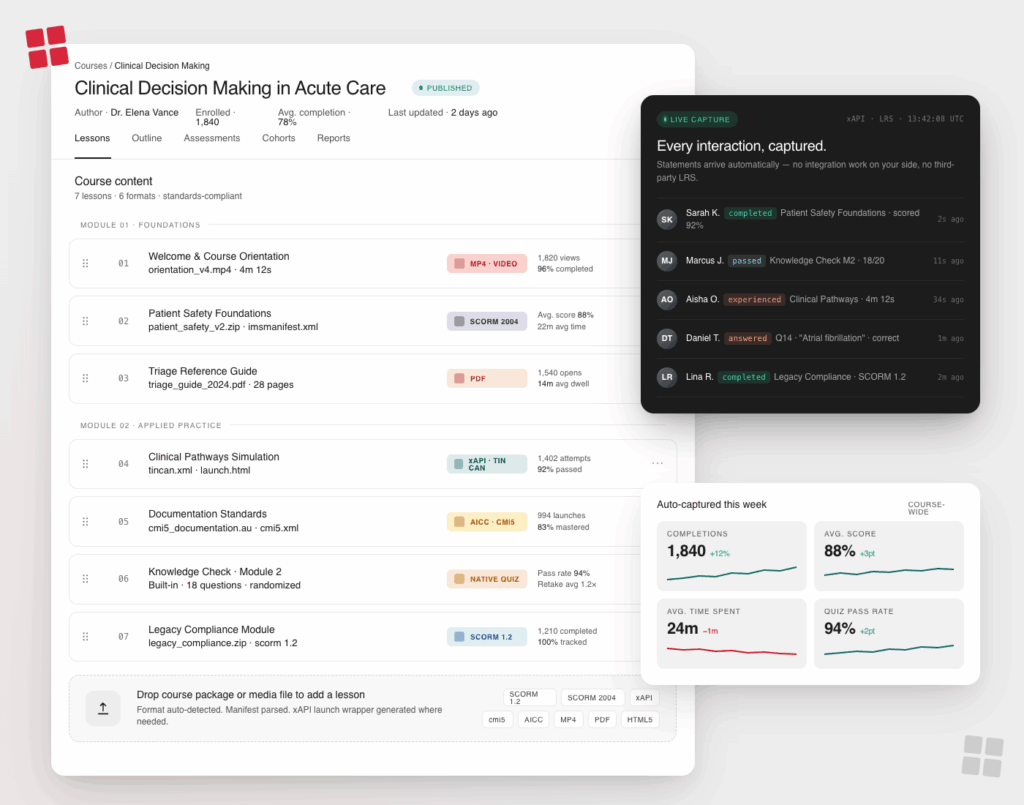This screenshot has width=1024, height=805.
Task: Select the cmi5 format chip
Action: point(497,719)
